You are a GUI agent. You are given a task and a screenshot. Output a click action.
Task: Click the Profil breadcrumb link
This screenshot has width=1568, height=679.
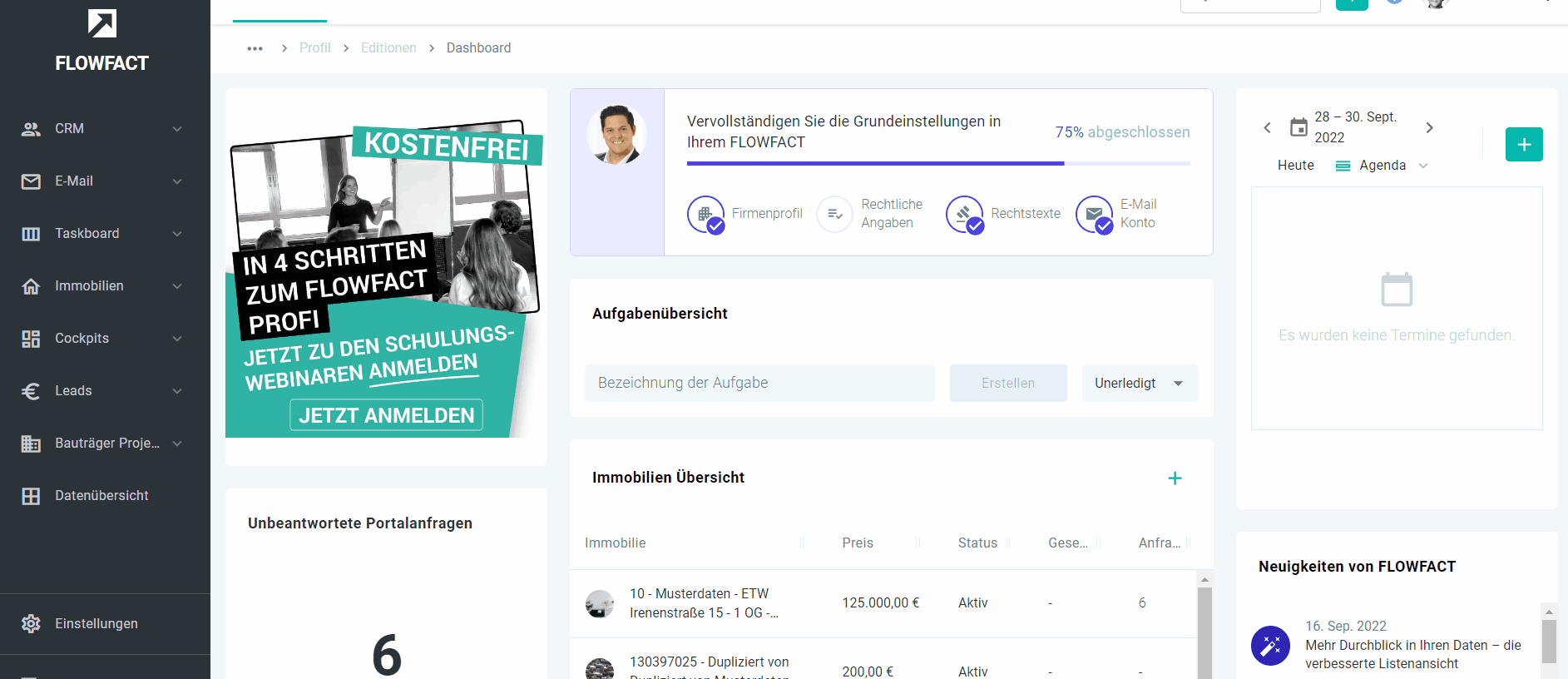314,48
